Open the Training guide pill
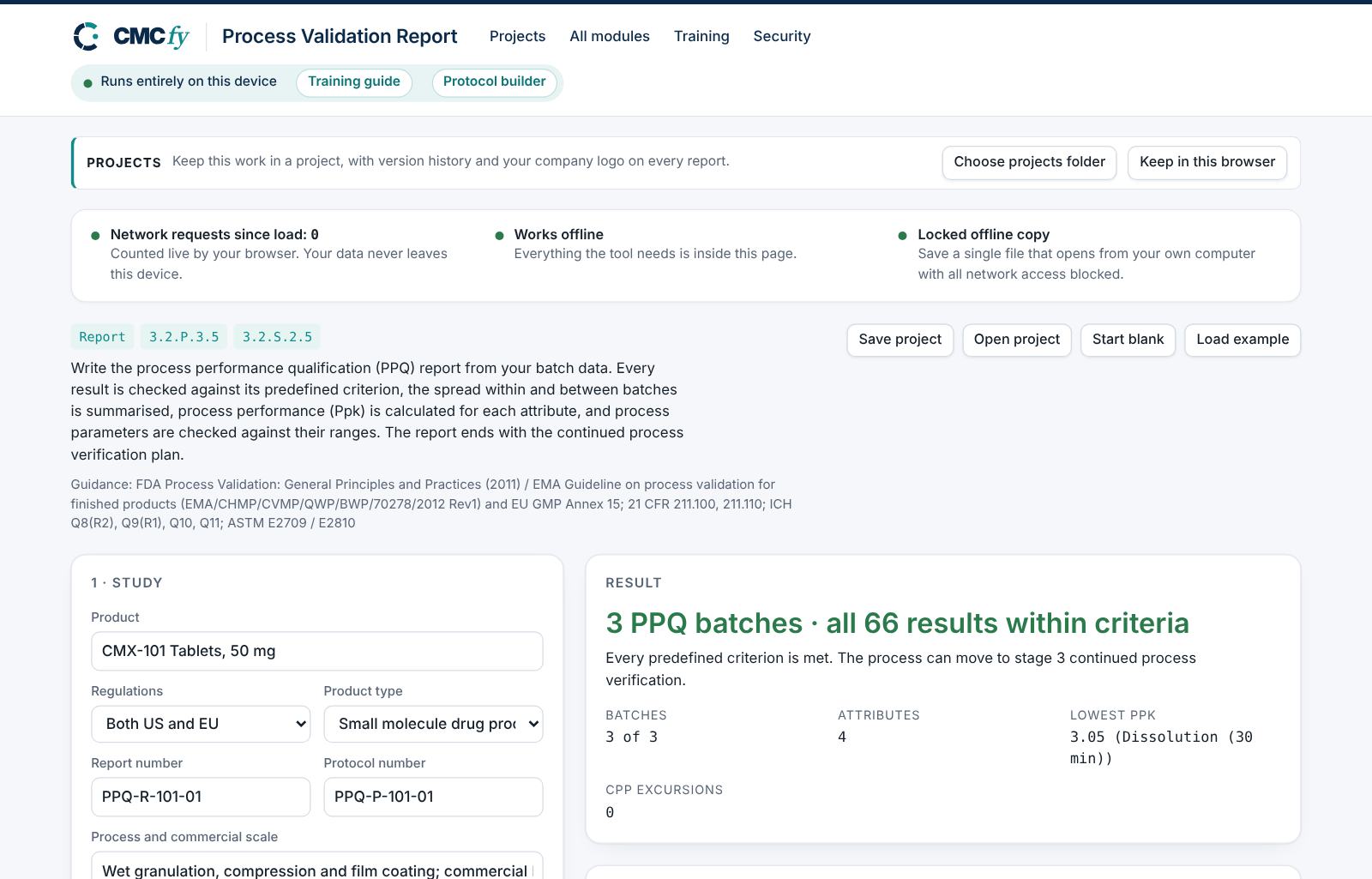1372x879 pixels. pyautogui.click(x=354, y=82)
